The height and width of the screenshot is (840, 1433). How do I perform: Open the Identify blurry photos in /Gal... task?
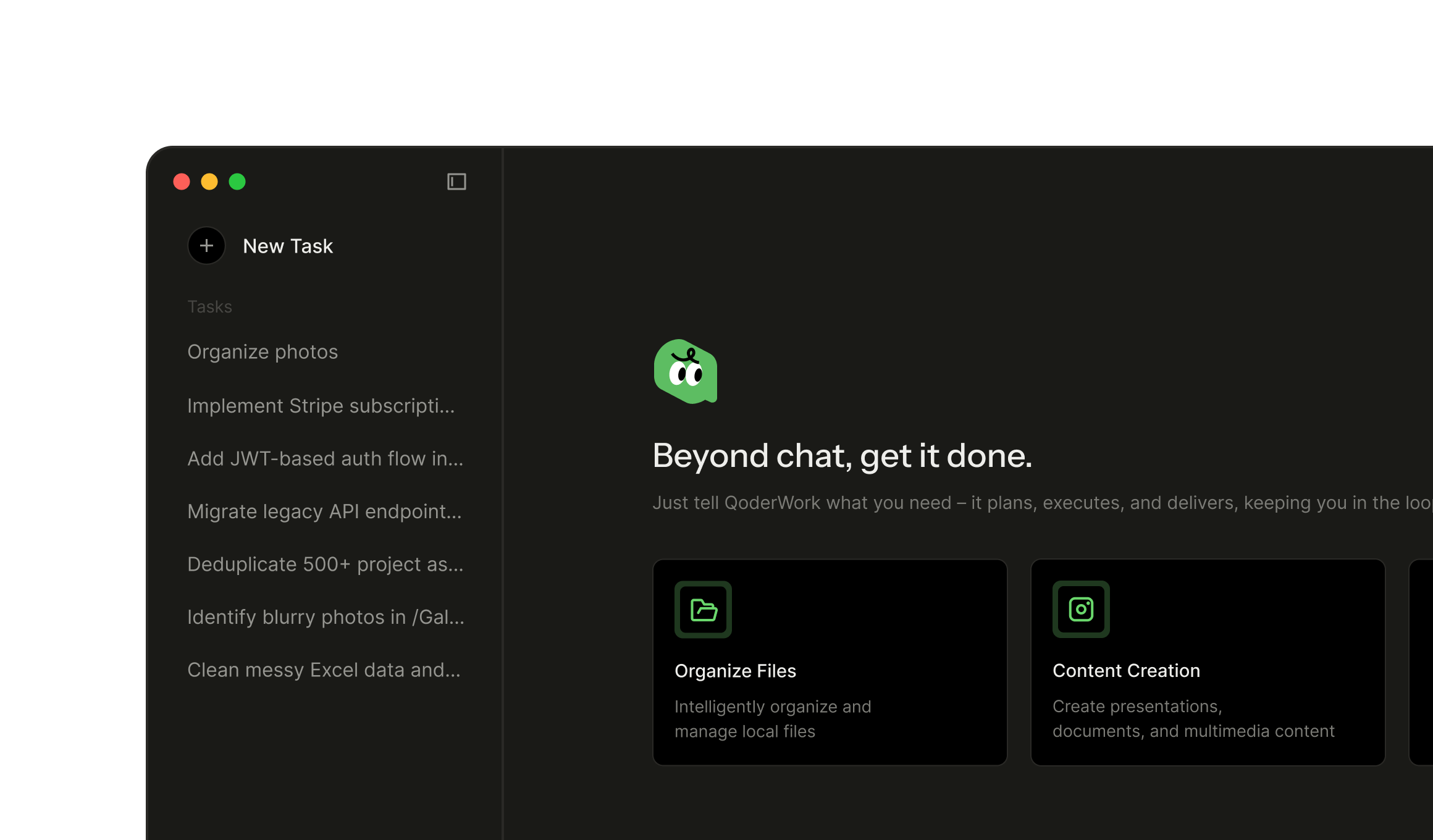[326, 617]
